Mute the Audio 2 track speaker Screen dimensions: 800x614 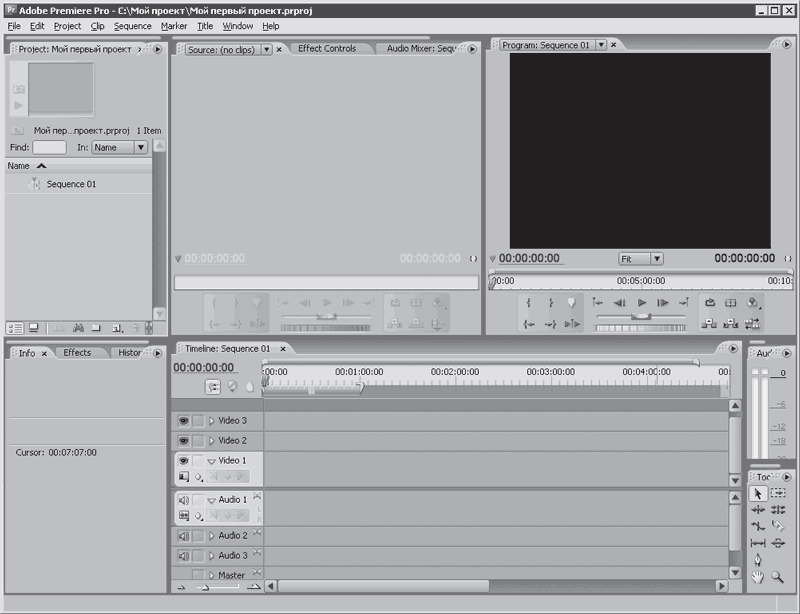click(x=183, y=536)
